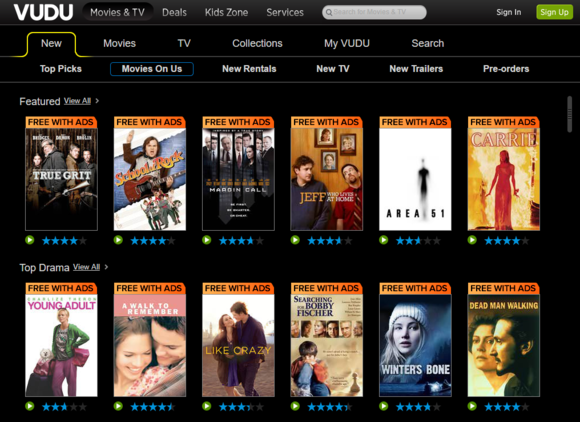580x422 pixels.
Task: Expand Top Drama section with arrow chevron
Action: coord(106,267)
